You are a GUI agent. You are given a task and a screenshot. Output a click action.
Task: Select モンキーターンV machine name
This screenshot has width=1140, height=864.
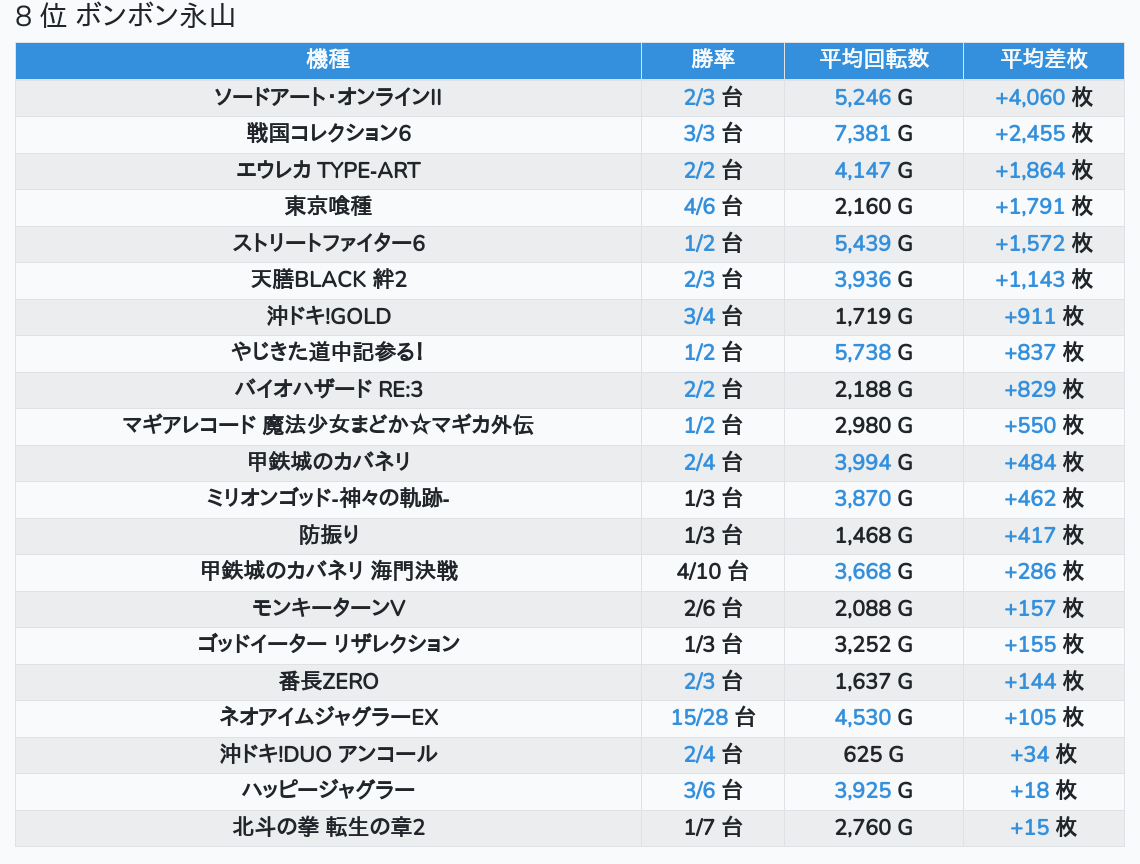[x=328, y=608]
